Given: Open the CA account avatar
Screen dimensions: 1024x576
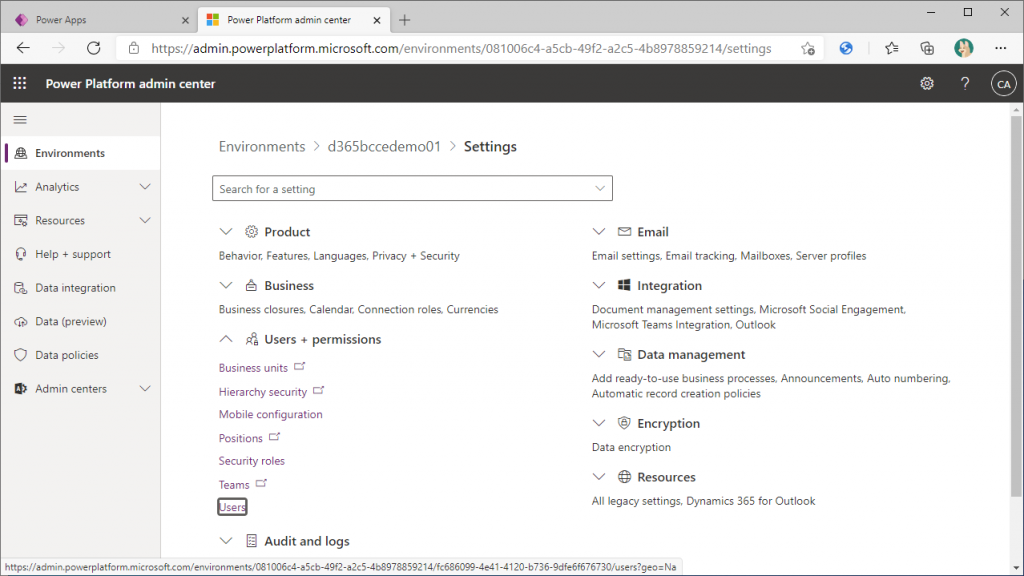Looking at the screenshot, I should pos(1003,84).
